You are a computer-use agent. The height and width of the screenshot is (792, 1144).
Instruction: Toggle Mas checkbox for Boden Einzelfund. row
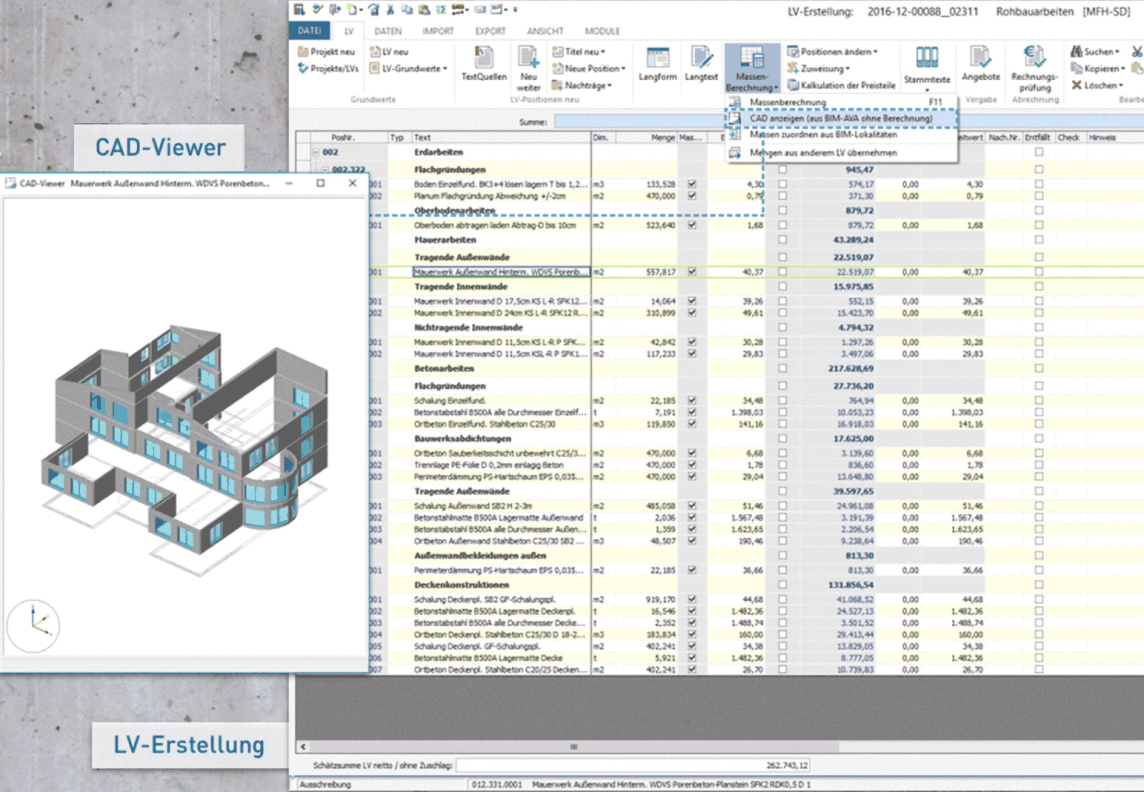click(x=692, y=185)
